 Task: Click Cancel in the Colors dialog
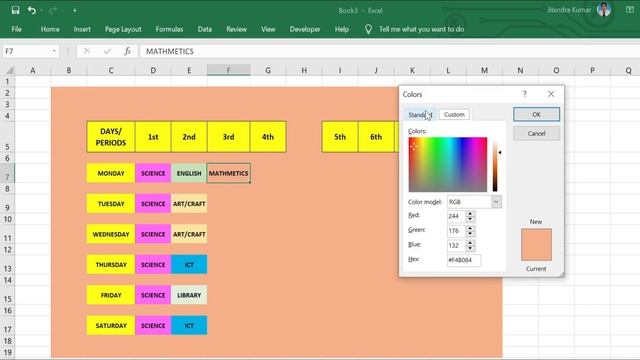pos(536,133)
